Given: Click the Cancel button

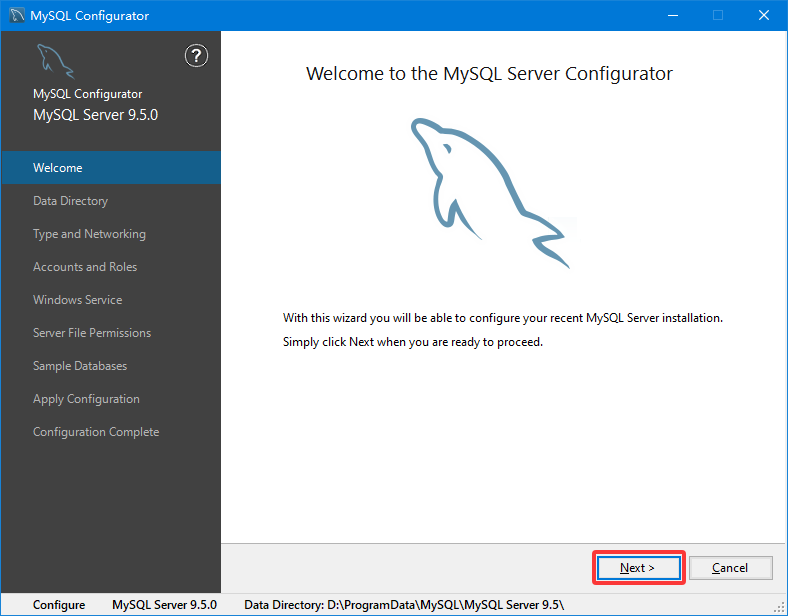Looking at the screenshot, I should (x=730, y=568).
